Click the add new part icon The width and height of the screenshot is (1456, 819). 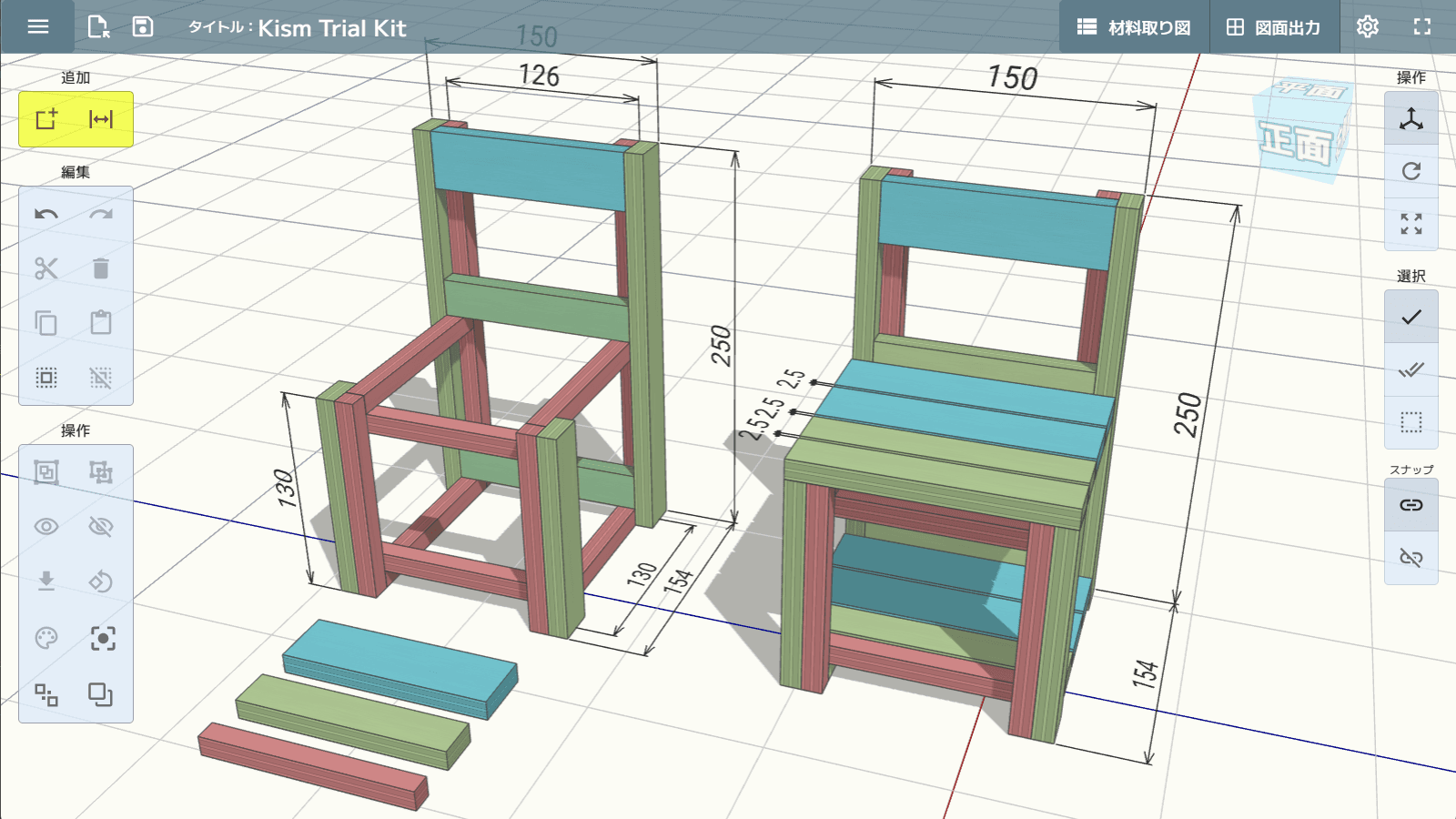pos(46,119)
